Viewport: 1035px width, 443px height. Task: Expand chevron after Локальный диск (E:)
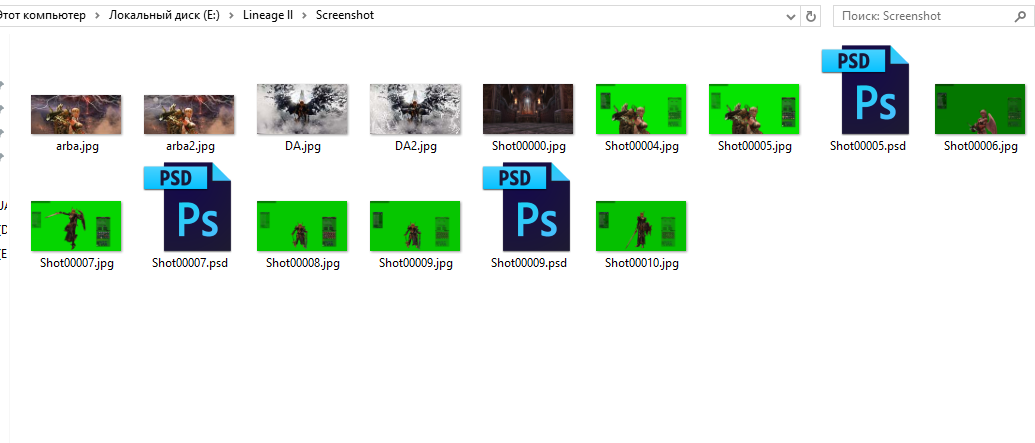(x=231, y=16)
